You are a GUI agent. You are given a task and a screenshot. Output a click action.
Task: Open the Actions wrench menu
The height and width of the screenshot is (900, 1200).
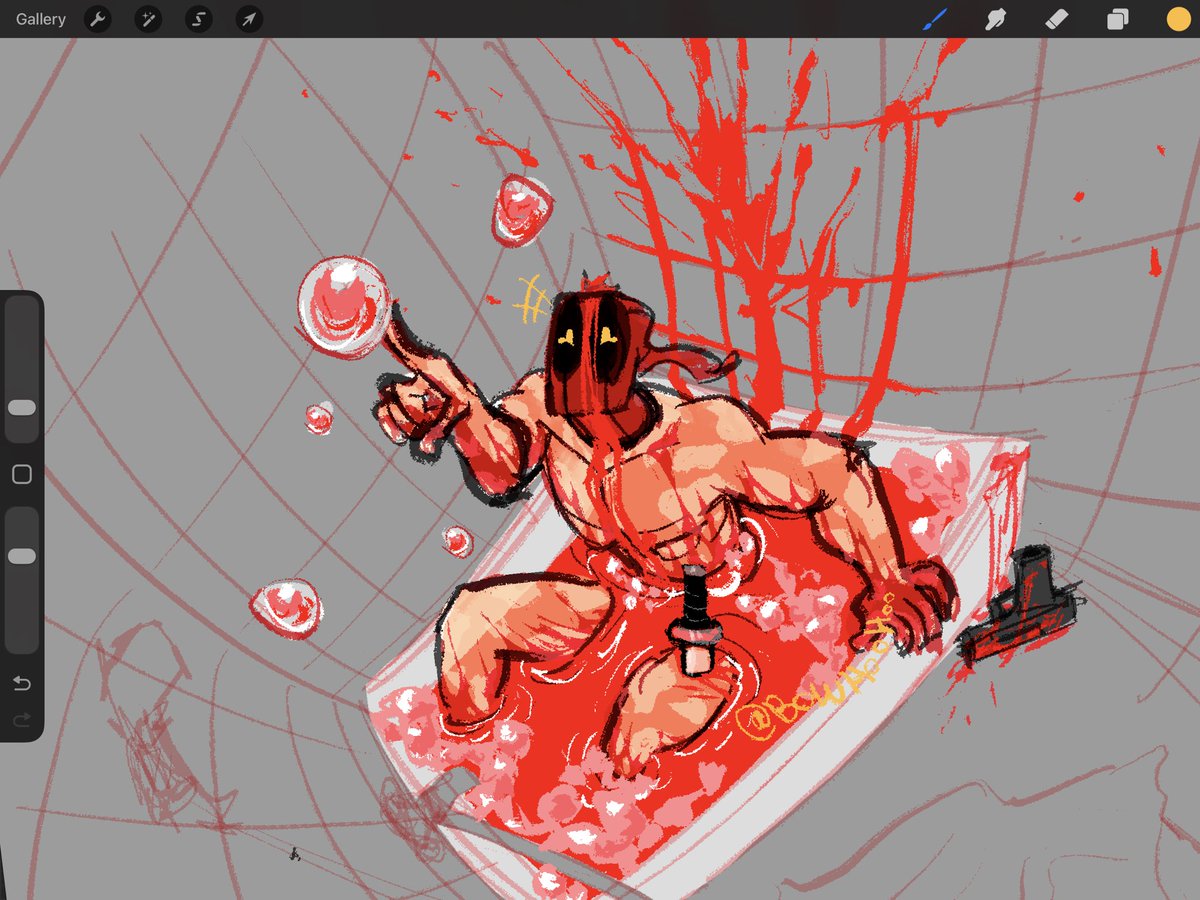[98, 19]
